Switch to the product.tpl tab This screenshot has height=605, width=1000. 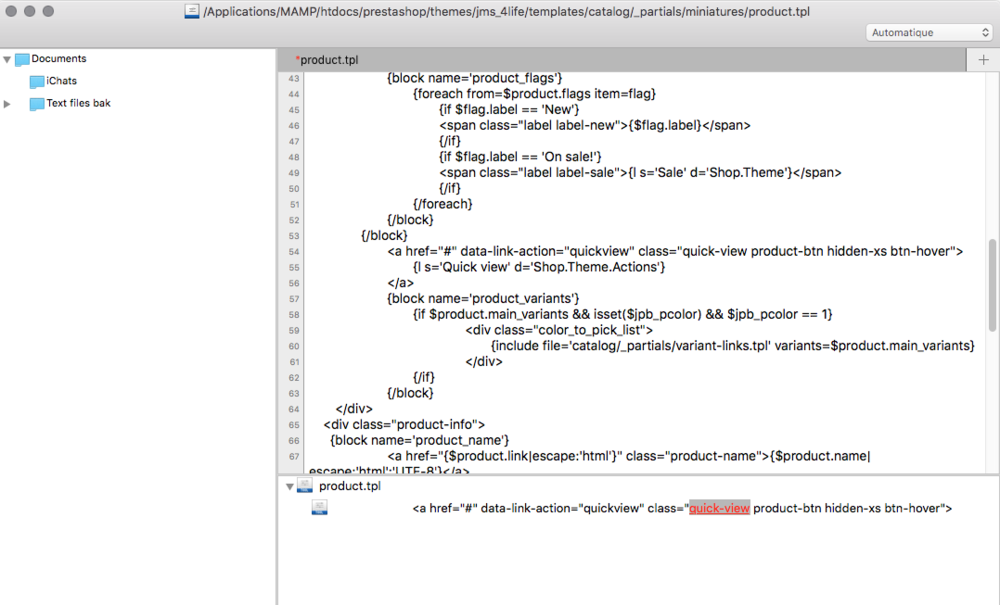tap(327, 60)
